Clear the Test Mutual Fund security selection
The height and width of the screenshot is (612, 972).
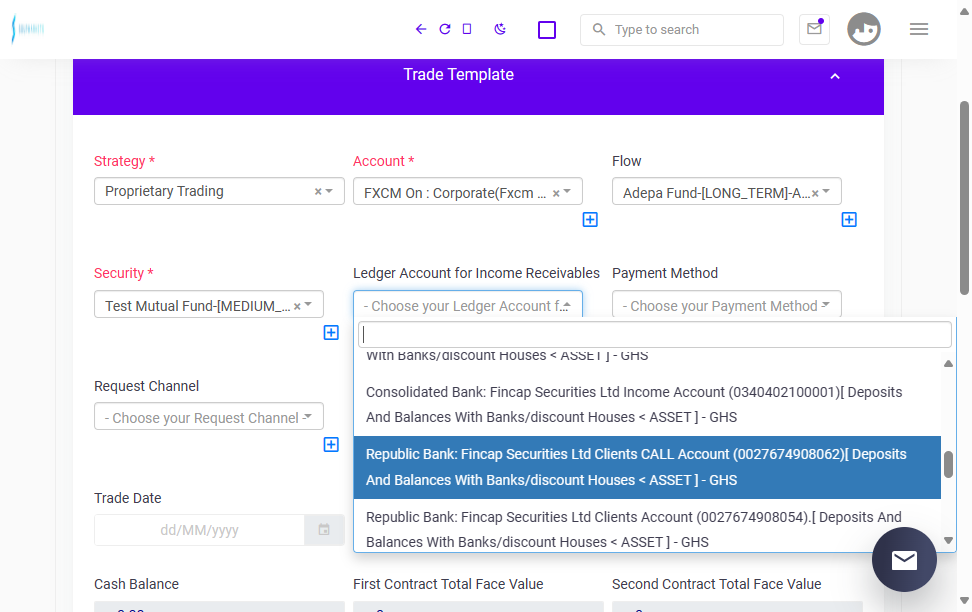point(297,306)
